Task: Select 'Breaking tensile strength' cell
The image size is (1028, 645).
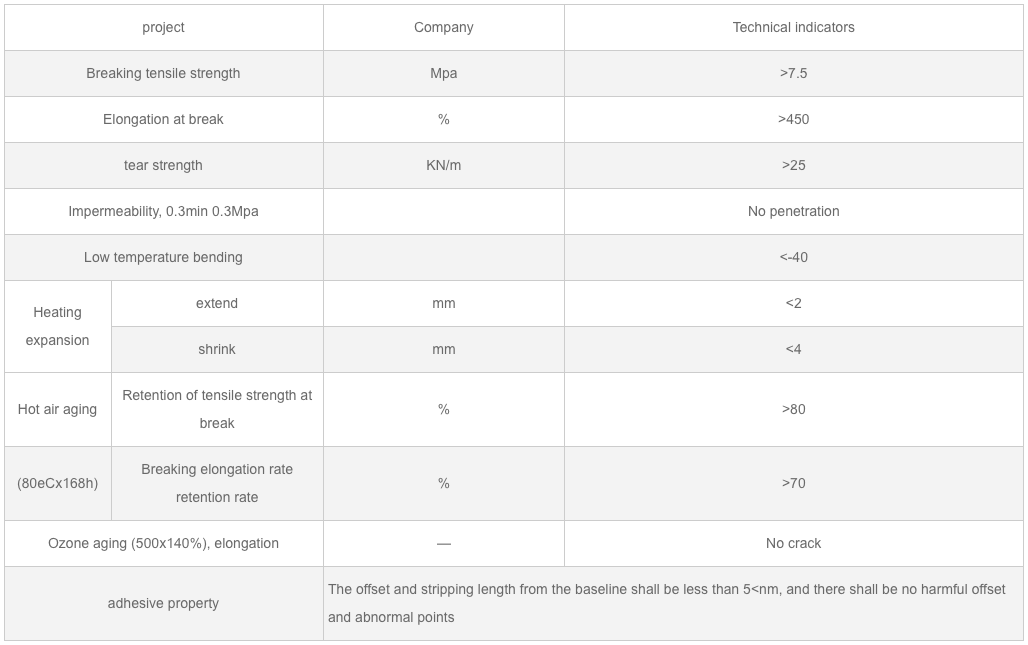Action: click(163, 73)
